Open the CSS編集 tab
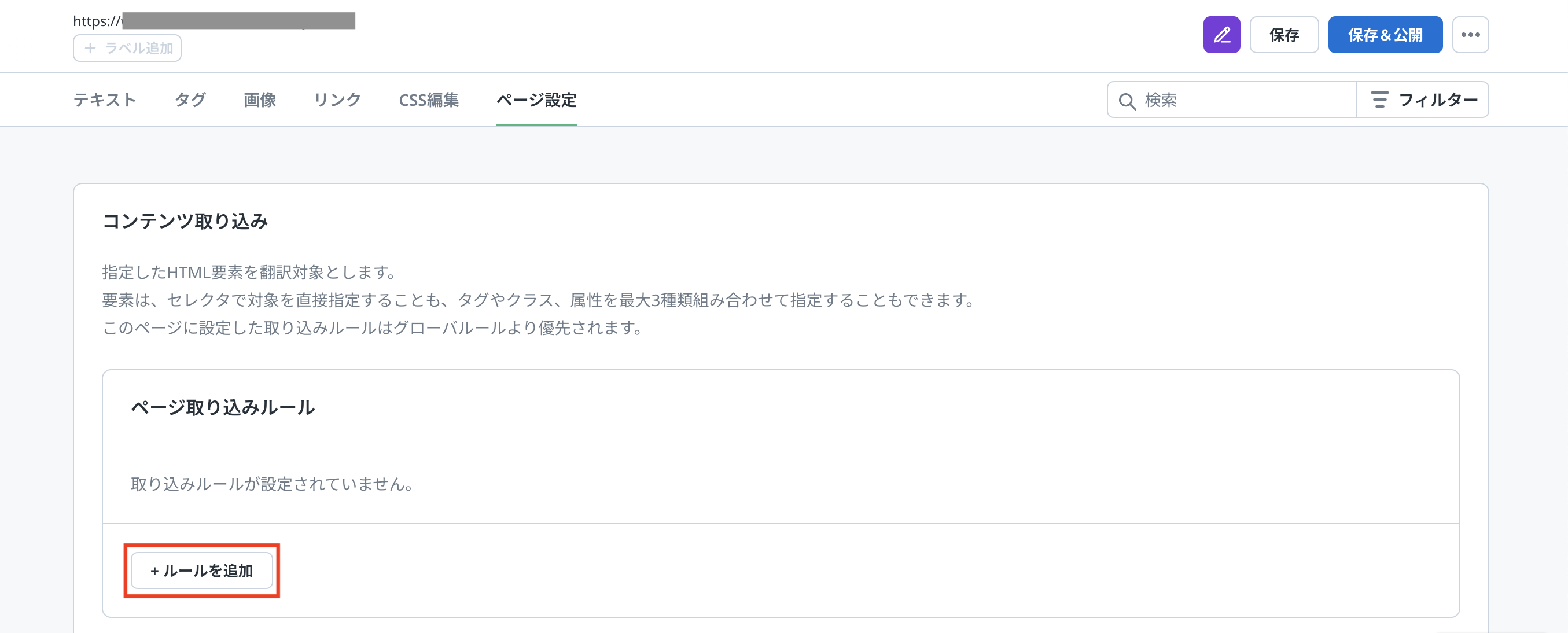 pos(429,100)
